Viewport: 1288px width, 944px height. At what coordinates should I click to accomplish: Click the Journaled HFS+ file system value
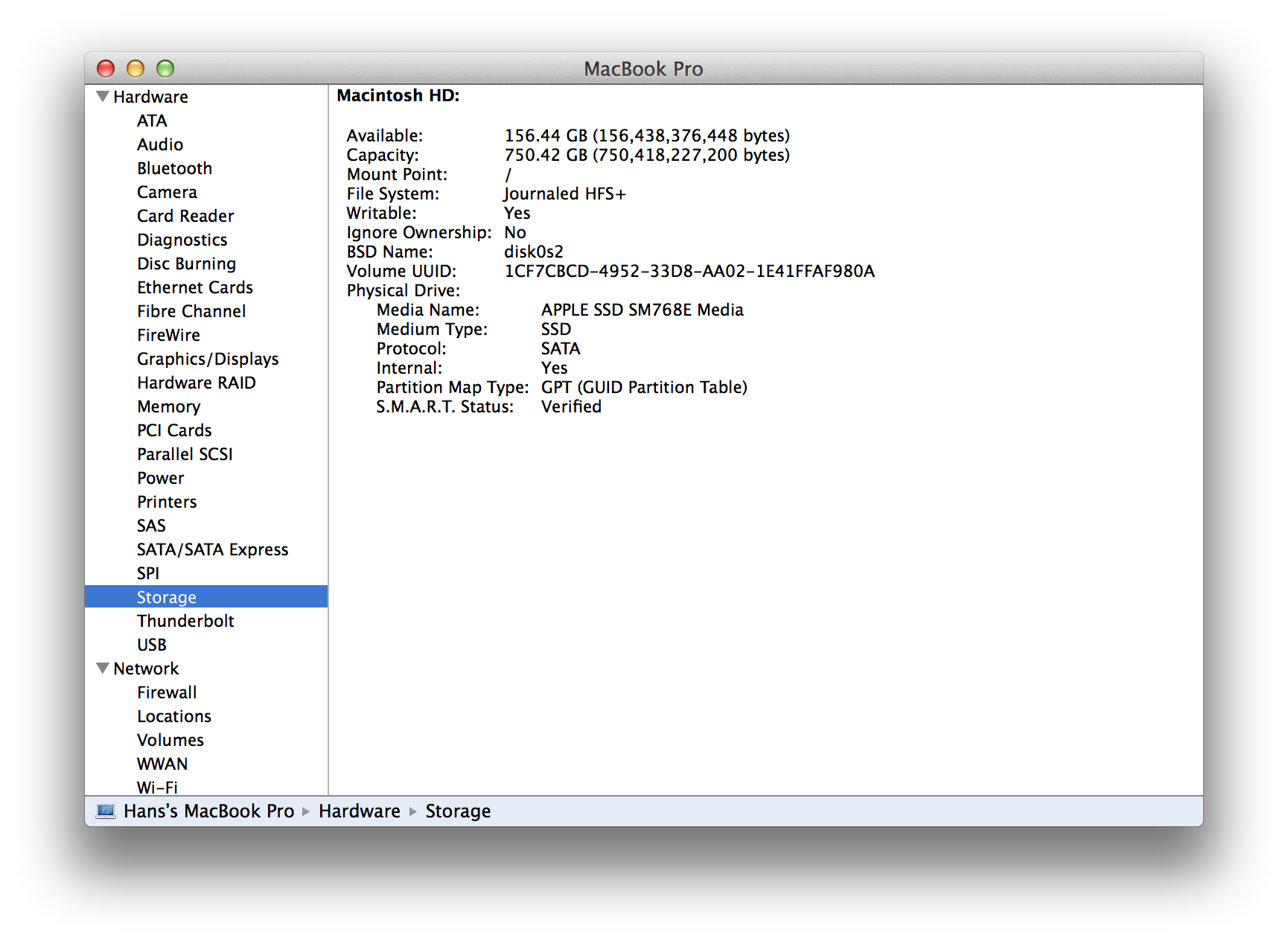click(x=565, y=194)
